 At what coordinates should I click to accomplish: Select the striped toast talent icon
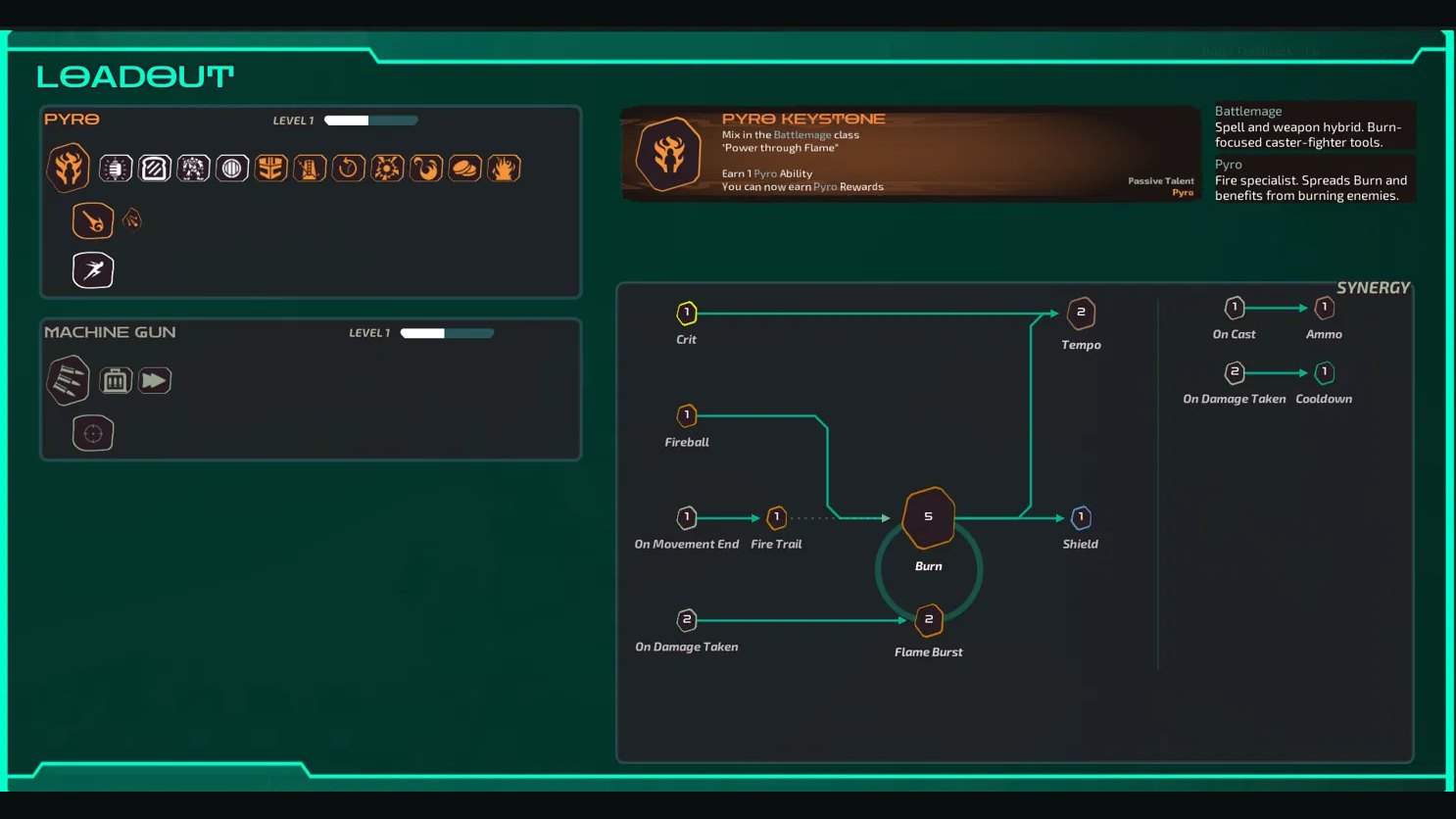click(155, 169)
